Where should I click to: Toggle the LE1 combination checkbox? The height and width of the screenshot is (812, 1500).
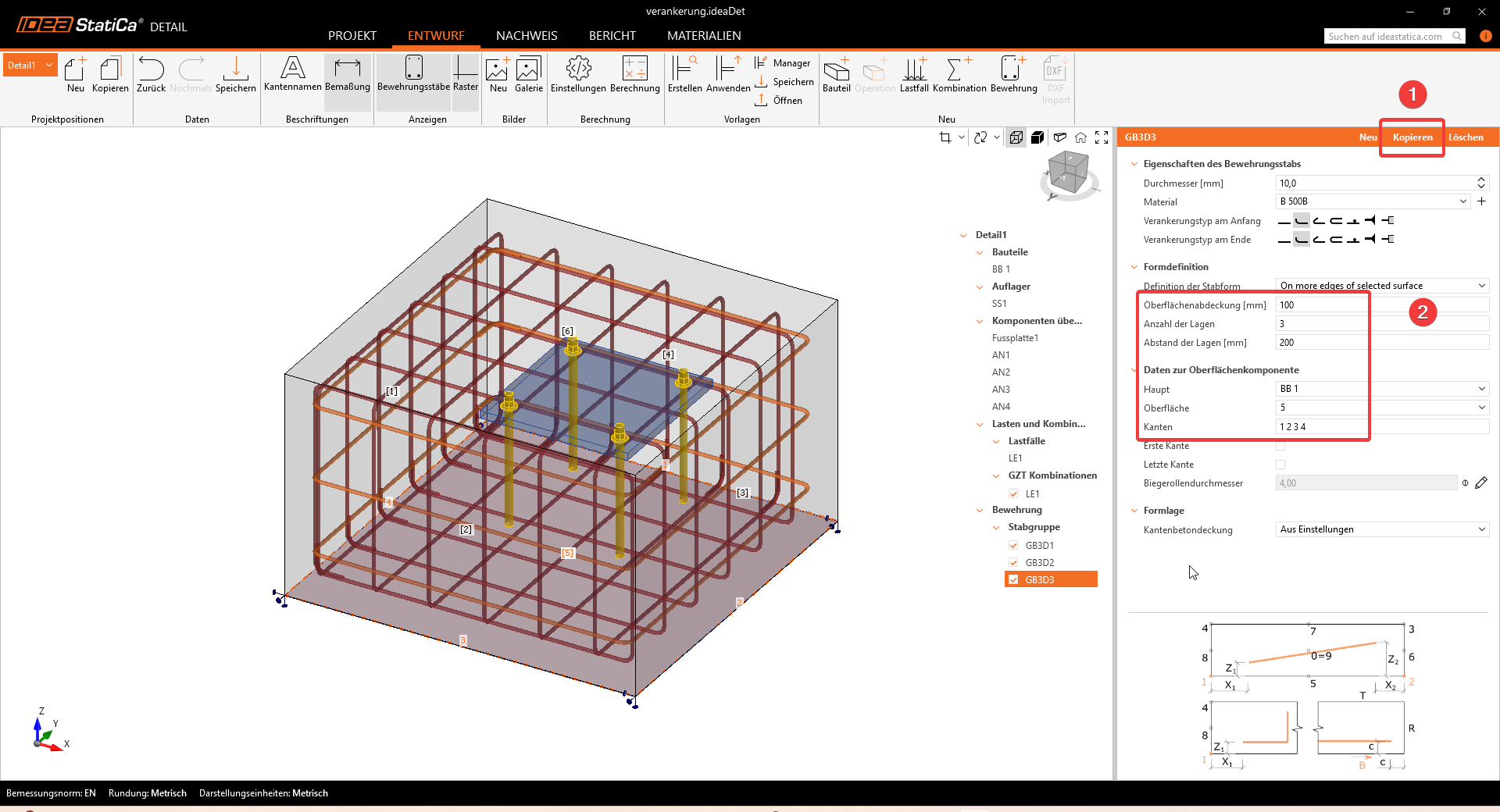[1013, 494]
